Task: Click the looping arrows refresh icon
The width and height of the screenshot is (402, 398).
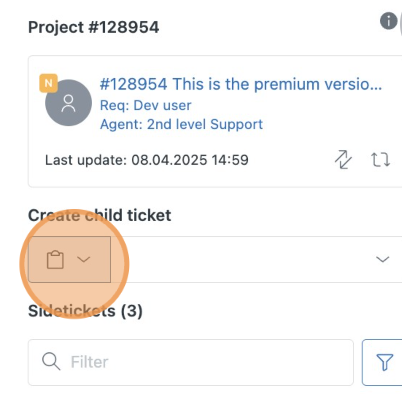Action: point(380,160)
